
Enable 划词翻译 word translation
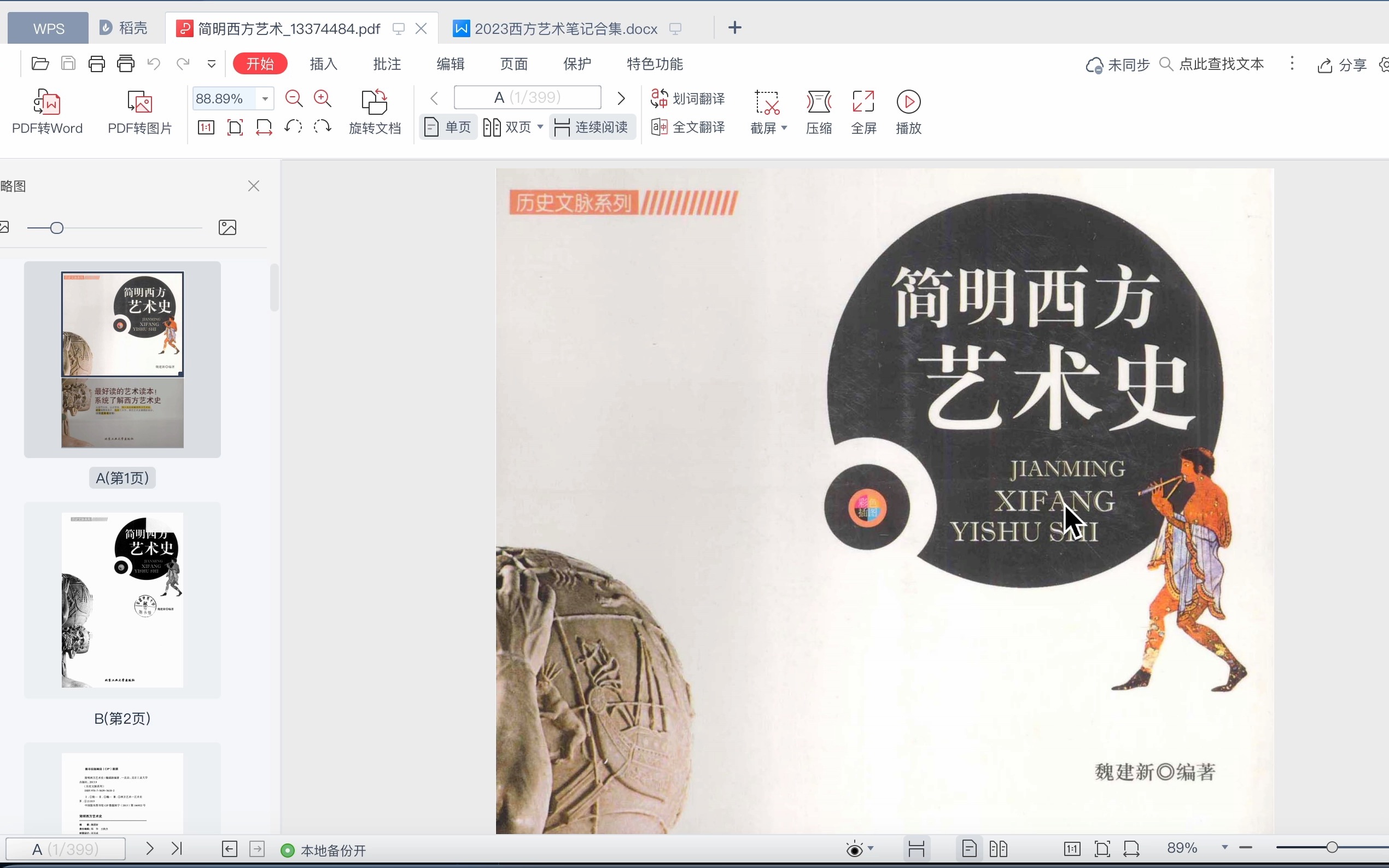tap(688, 99)
